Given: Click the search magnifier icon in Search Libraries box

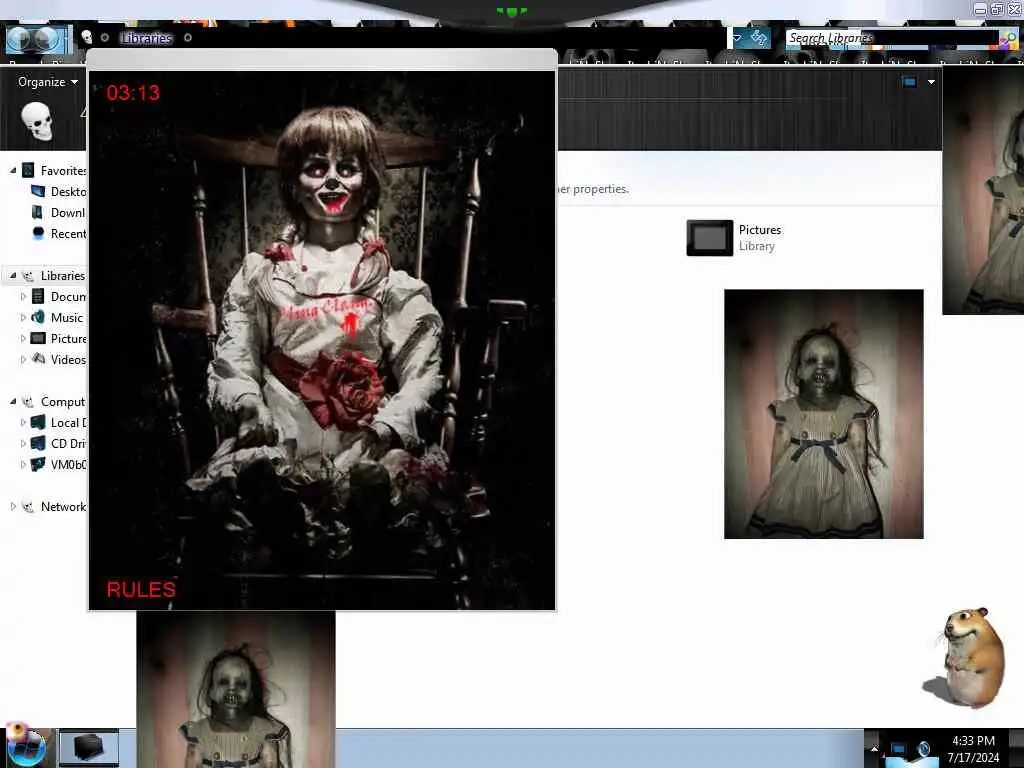Looking at the screenshot, I should click(x=1010, y=39).
